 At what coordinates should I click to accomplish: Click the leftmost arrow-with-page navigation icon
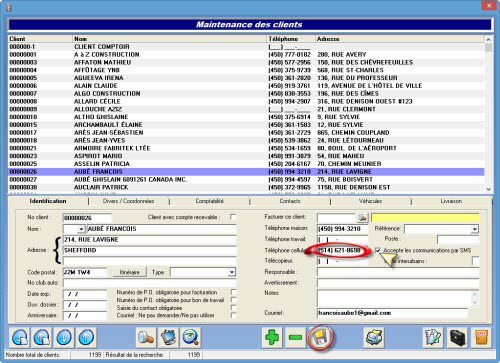click(x=20, y=337)
